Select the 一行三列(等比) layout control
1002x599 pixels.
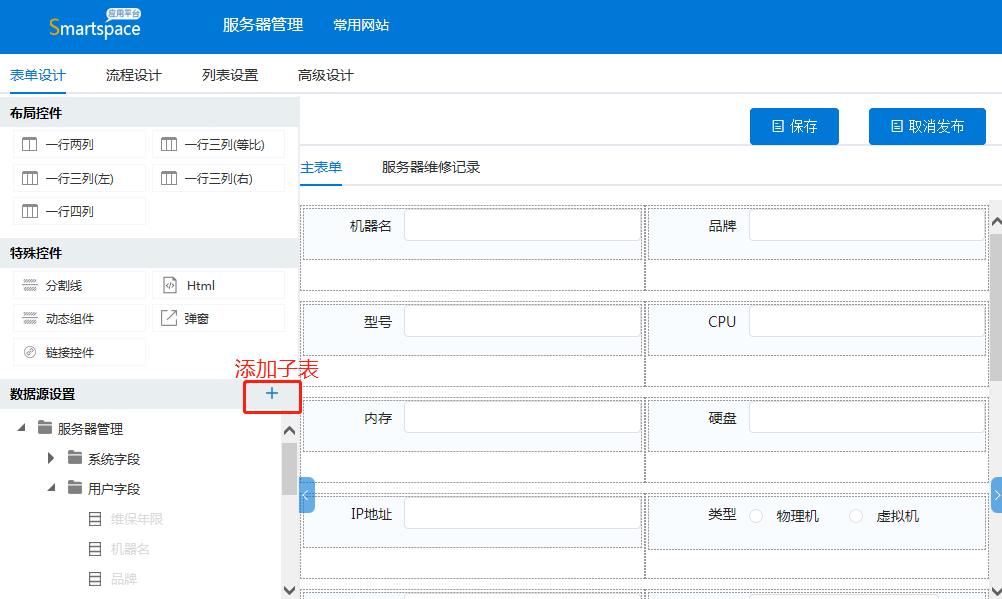(x=219, y=144)
